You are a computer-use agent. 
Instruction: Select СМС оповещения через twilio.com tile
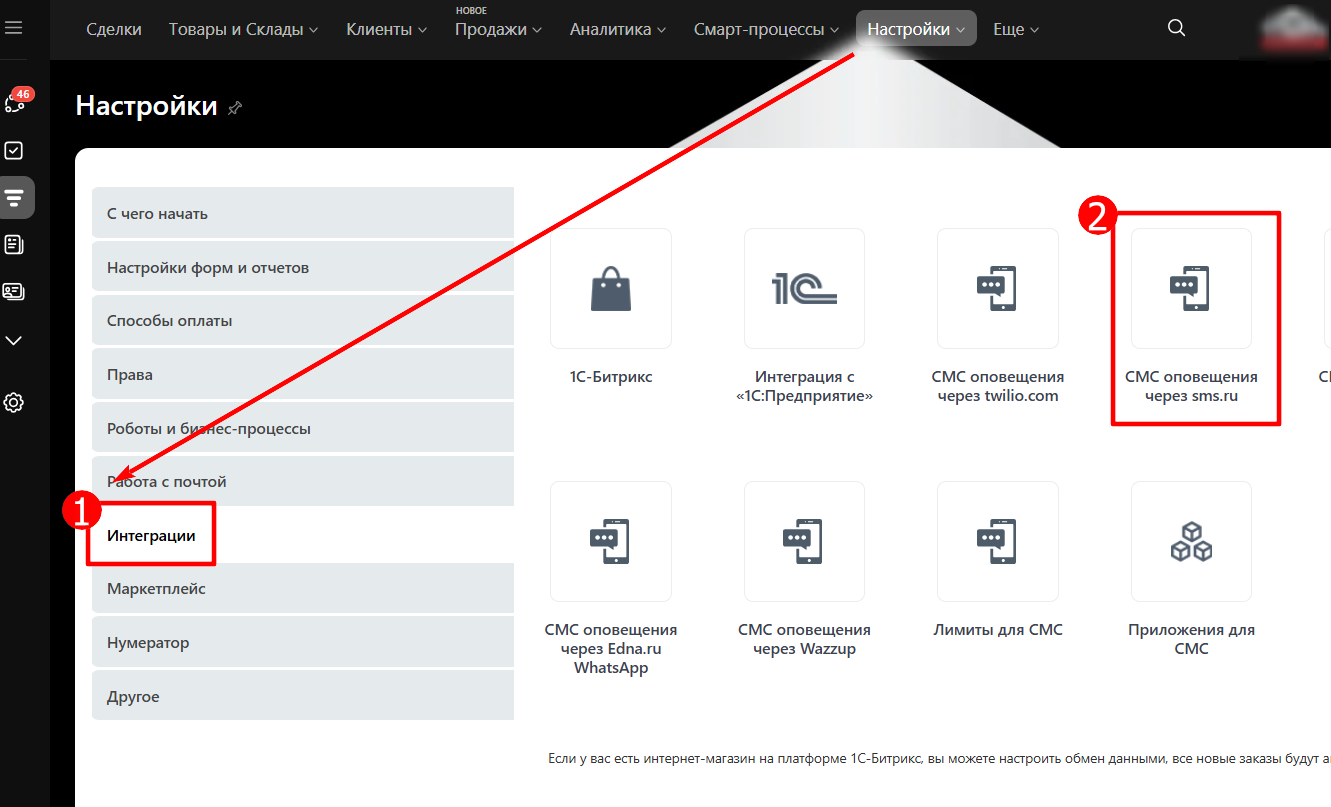pos(997,288)
